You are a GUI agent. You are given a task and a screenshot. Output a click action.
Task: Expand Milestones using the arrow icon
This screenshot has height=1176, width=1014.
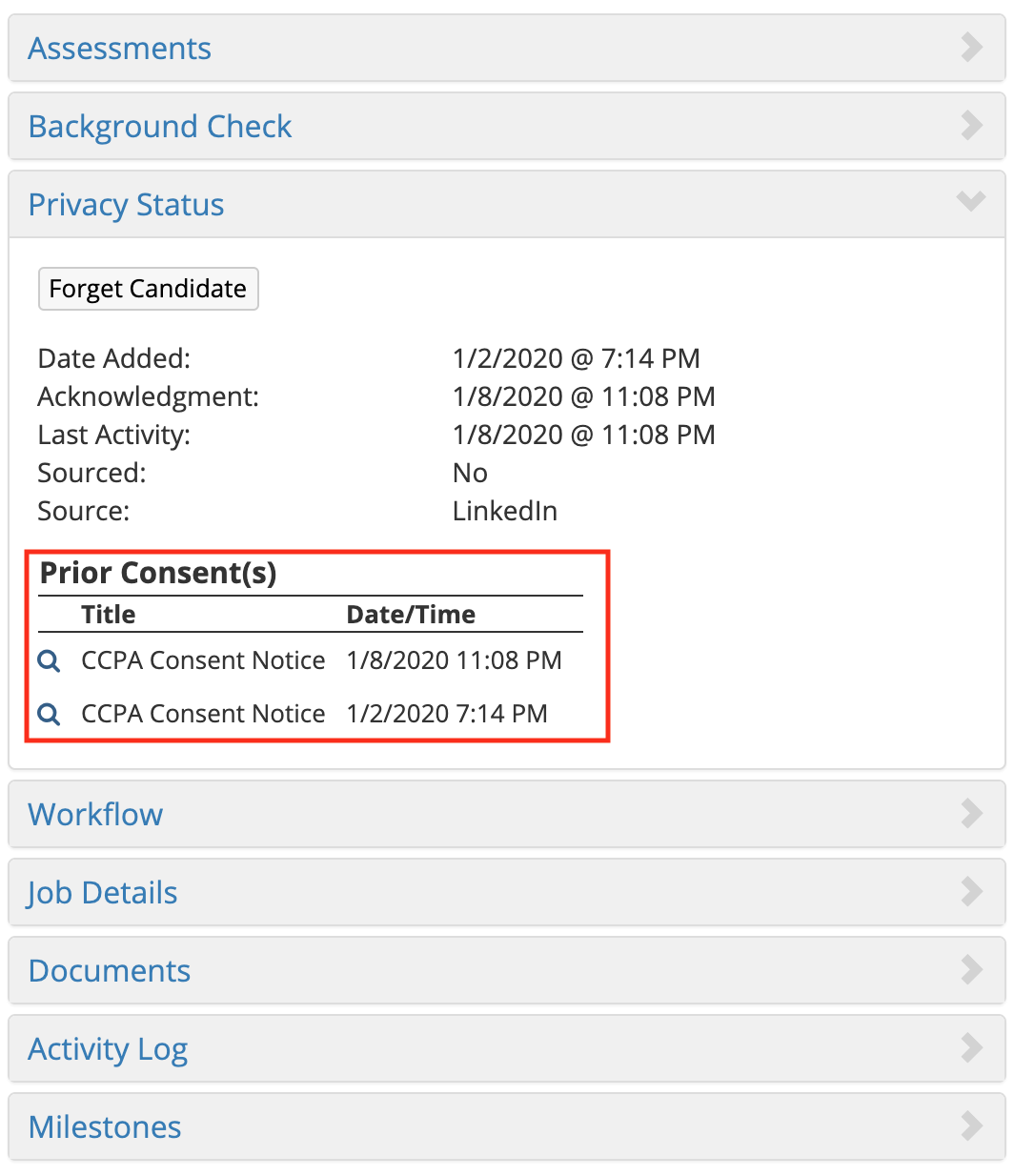coord(971,1125)
